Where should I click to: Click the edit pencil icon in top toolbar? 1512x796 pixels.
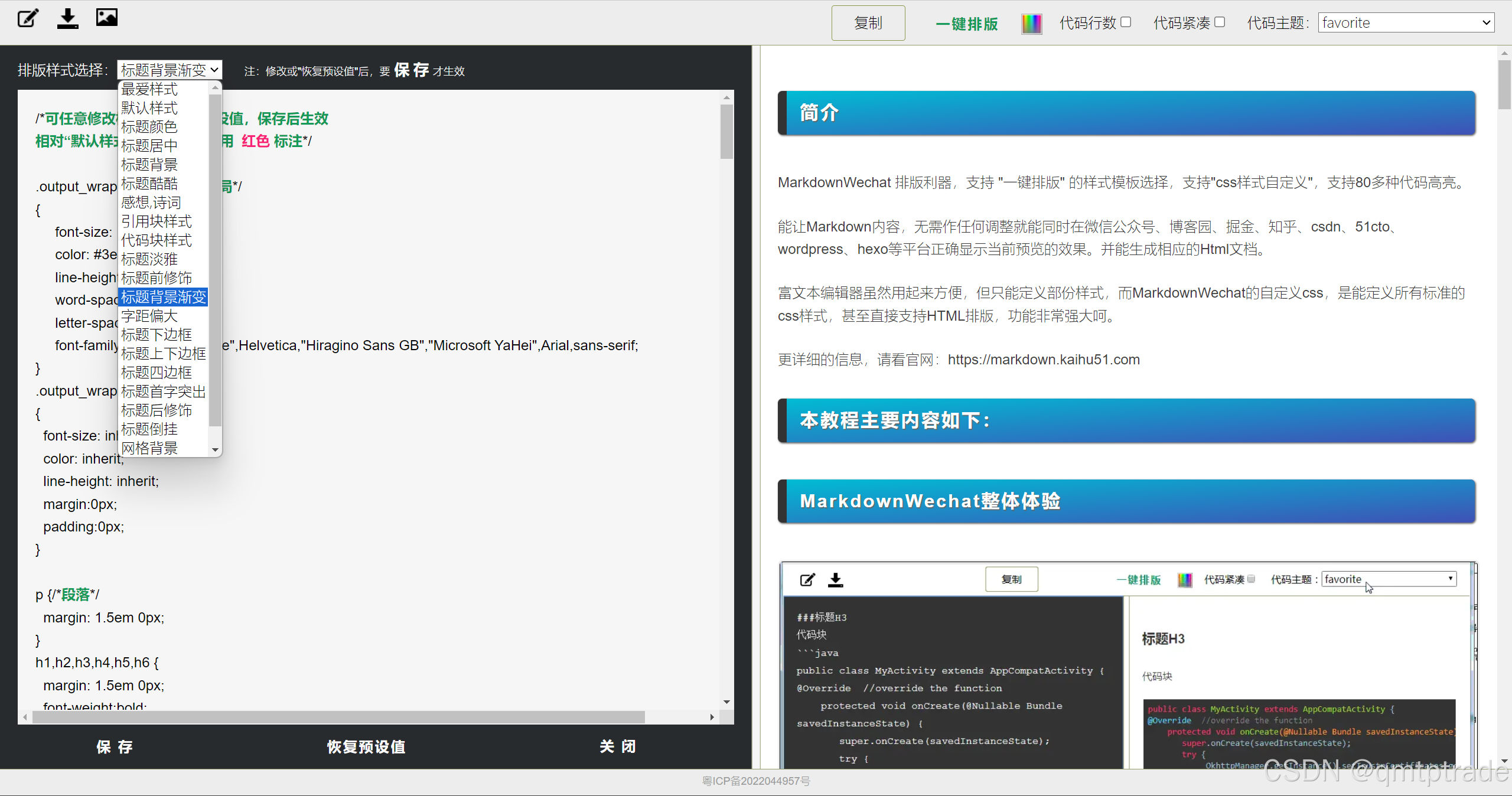(x=28, y=18)
